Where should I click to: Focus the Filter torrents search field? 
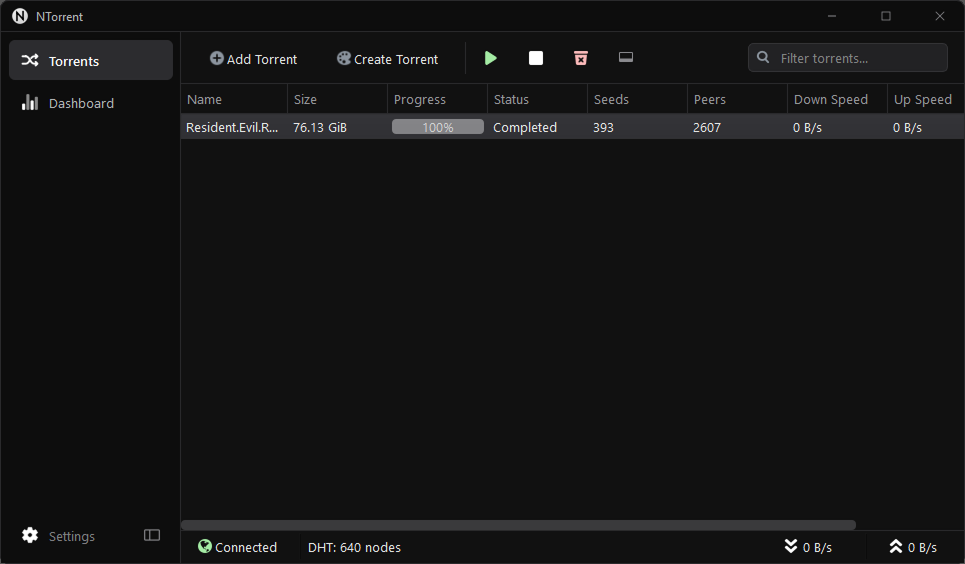[847, 58]
